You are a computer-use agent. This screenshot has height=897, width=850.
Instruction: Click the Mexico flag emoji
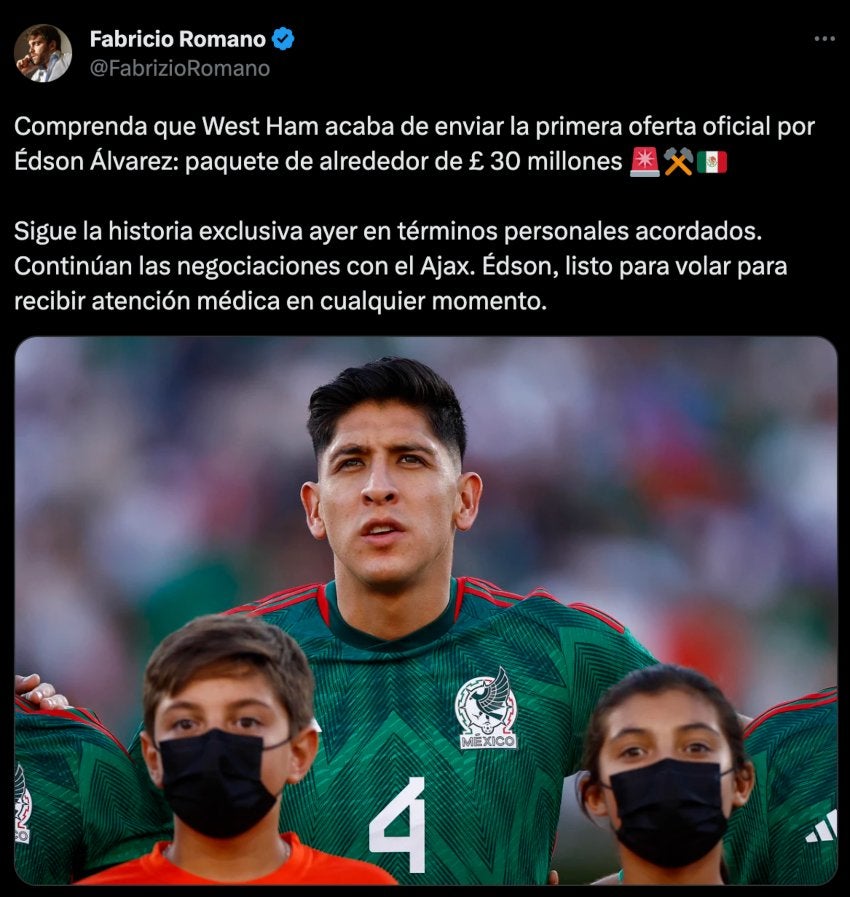point(712,162)
